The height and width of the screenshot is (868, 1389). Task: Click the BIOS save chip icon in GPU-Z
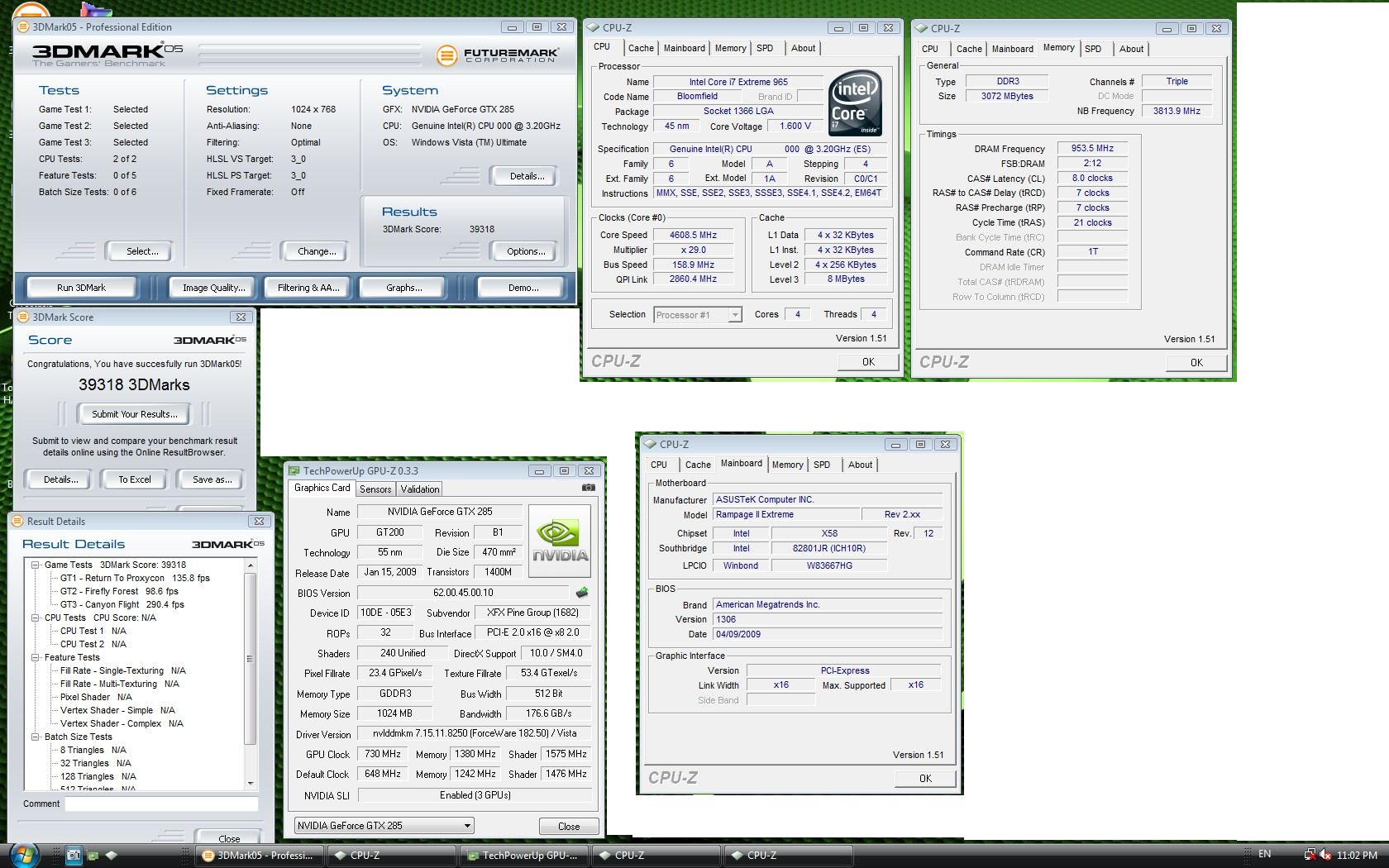tap(582, 593)
